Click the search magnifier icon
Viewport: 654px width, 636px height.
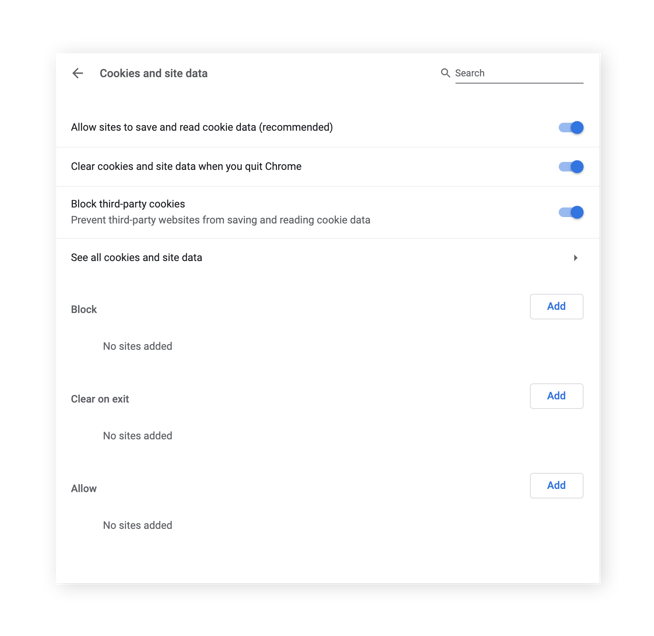click(445, 73)
